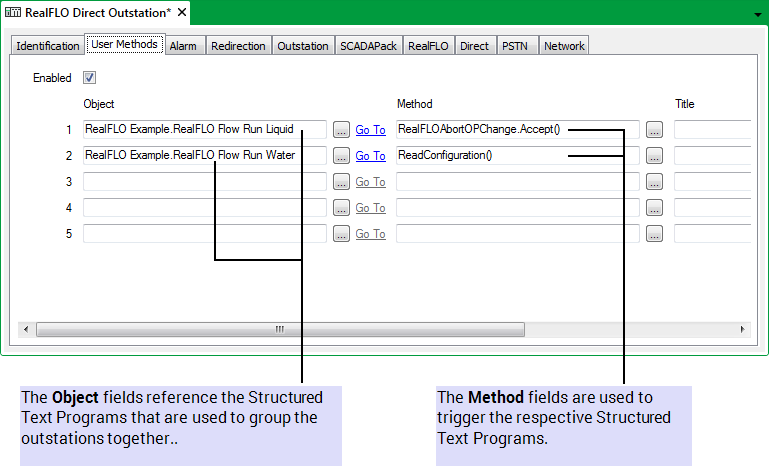The height and width of the screenshot is (476, 769).
Task: Click empty Object field in row 3
Action: click(205, 181)
